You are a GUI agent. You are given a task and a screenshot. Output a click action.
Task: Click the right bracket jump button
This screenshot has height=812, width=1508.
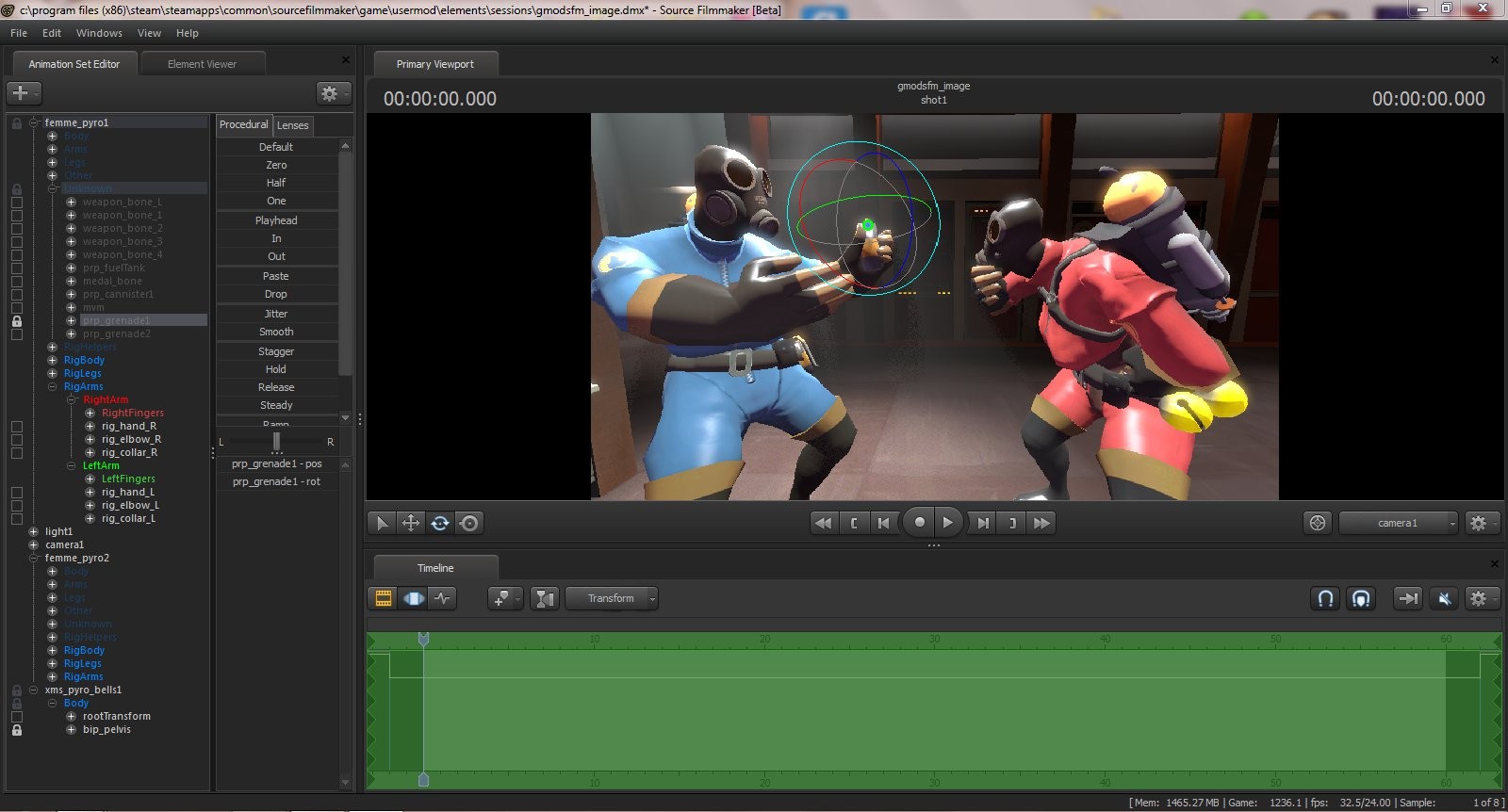click(1012, 523)
